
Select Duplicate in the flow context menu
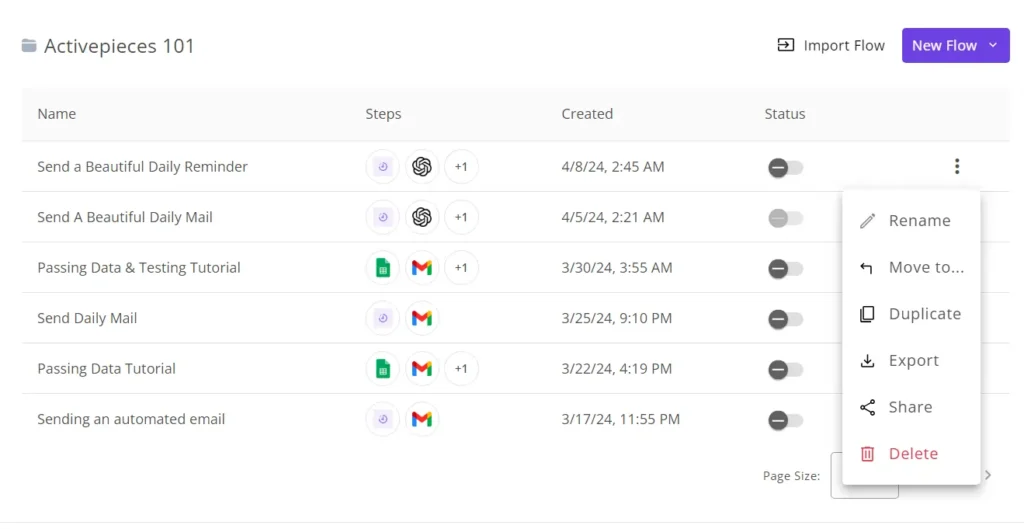924,314
